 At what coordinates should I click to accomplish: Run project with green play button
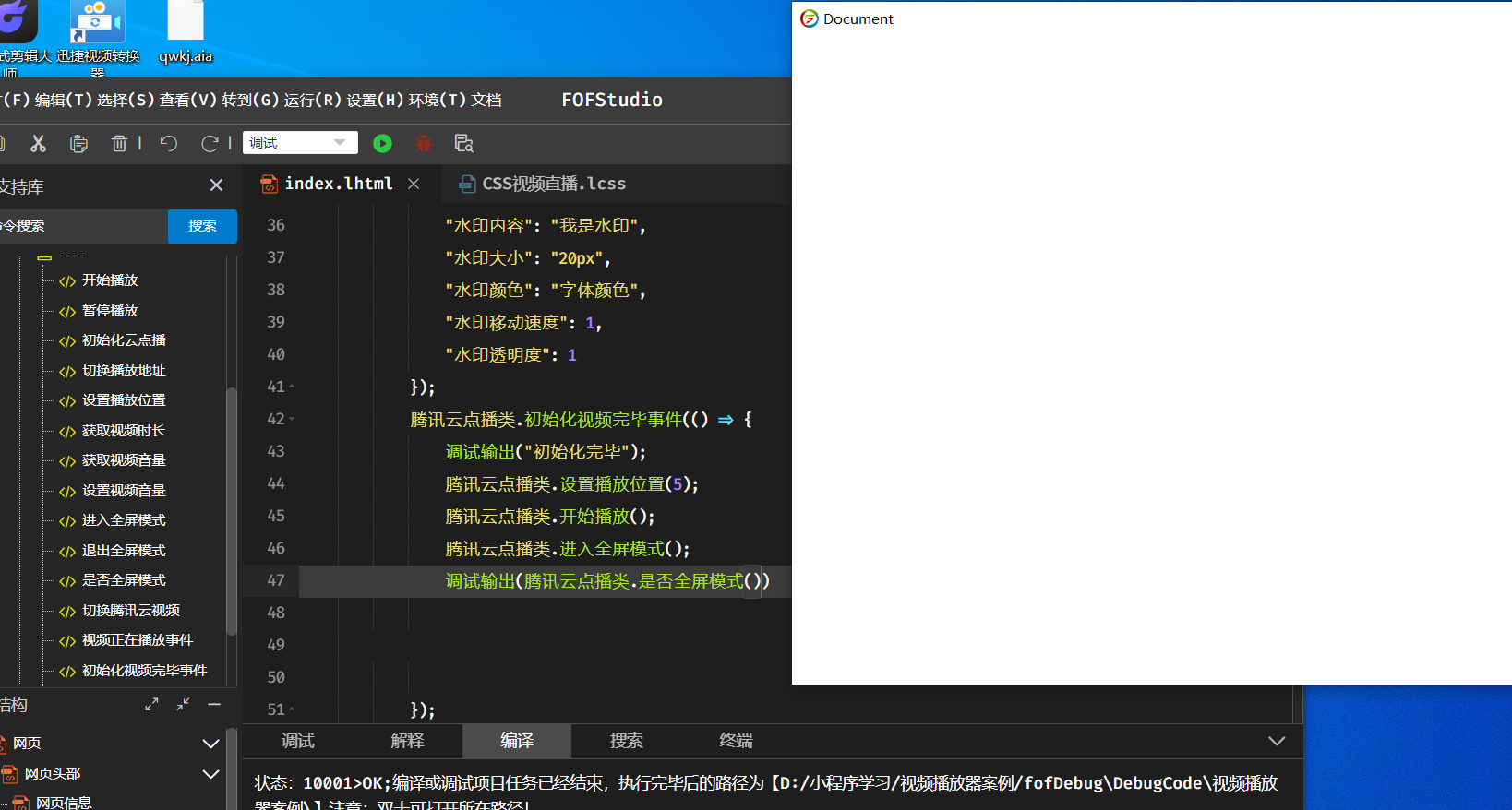click(x=382, y=143)
